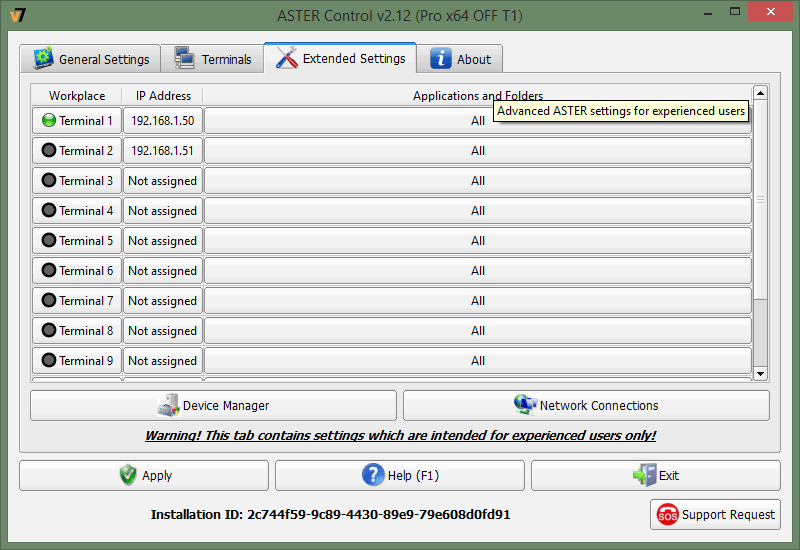Image resolution: width=800 pixels, height=550 pixels.
Task: Maximize the ASTER Control window
Action: [x=735, y=12]
